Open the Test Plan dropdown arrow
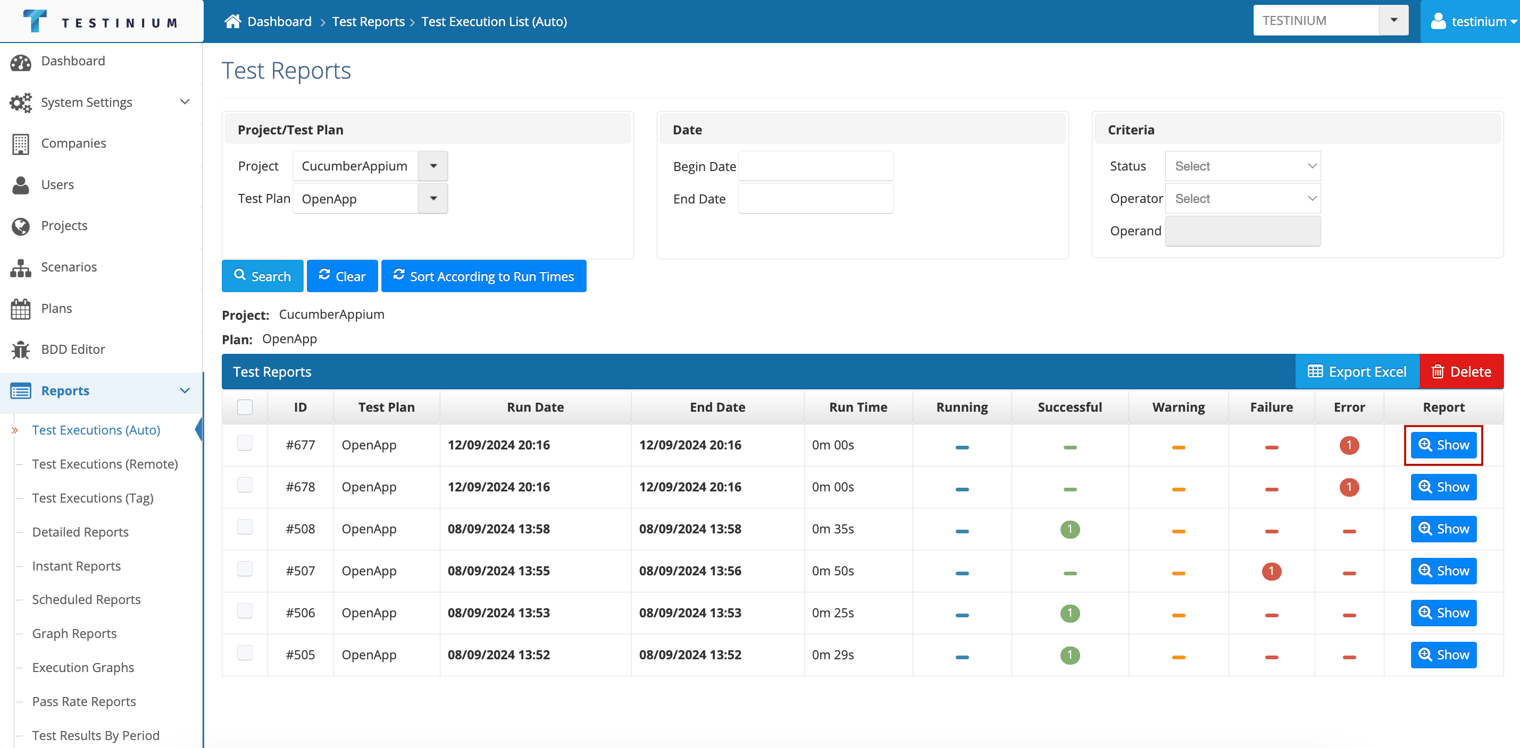 click(433, 198)
